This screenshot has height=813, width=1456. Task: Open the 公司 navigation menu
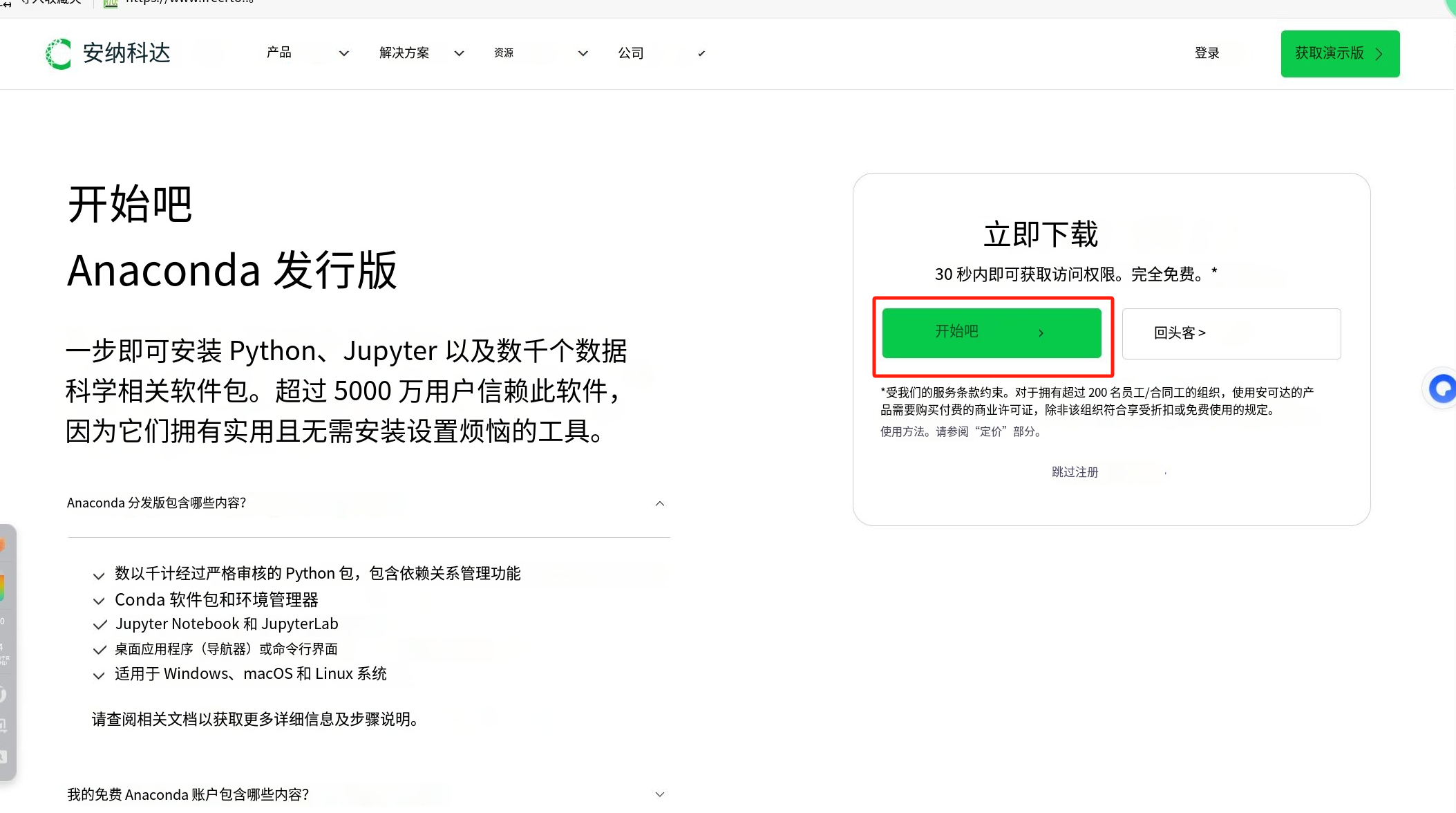[x=630, y=53]
